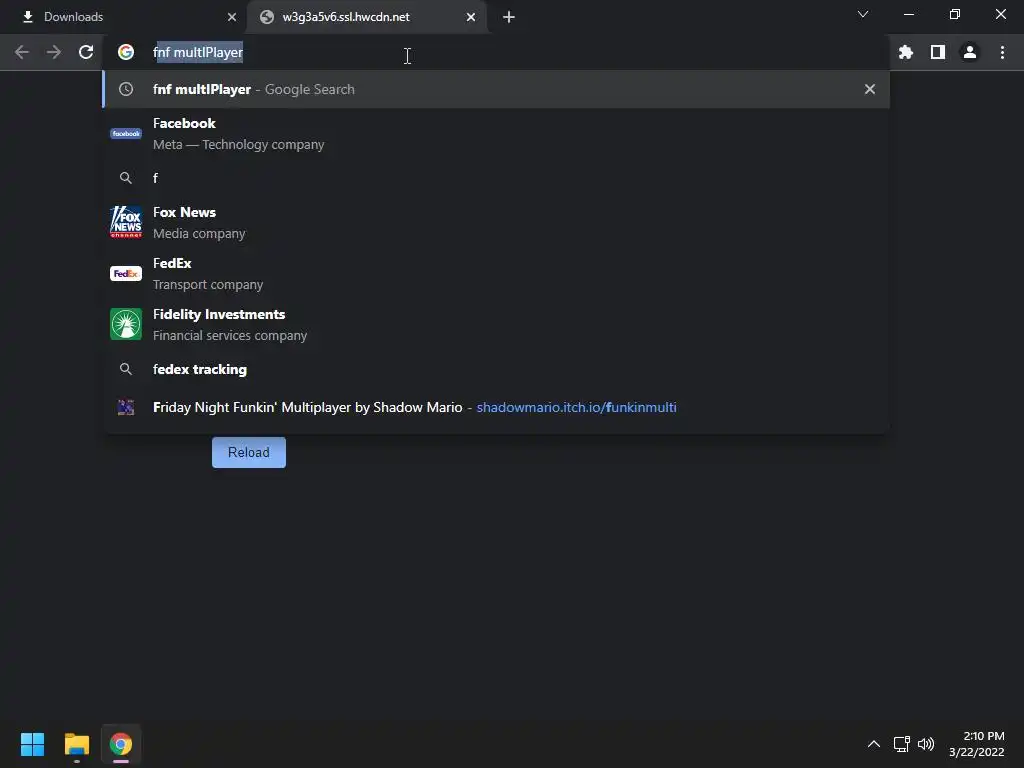
Task: Click the Friday Night Funkin' favicon
Action: tap(126, 408)
